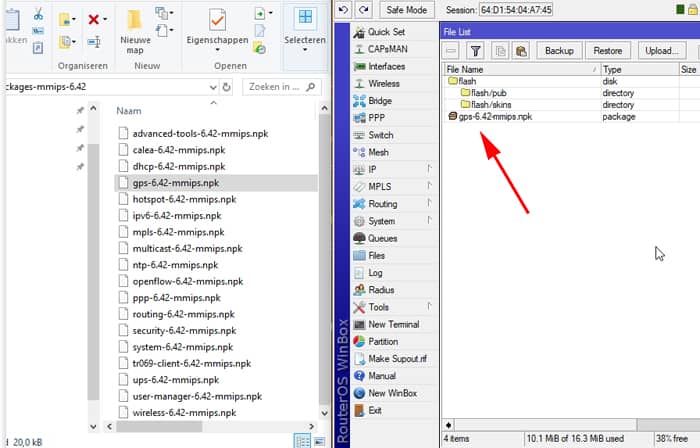Click the Redo arrow in WinBox toolbar

coord(364,9)
